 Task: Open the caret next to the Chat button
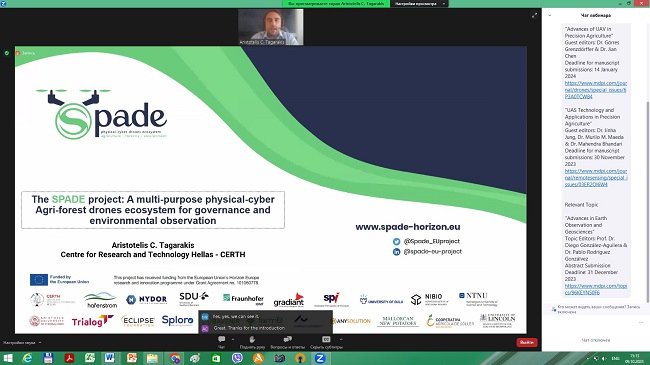(x=233, y=339)
